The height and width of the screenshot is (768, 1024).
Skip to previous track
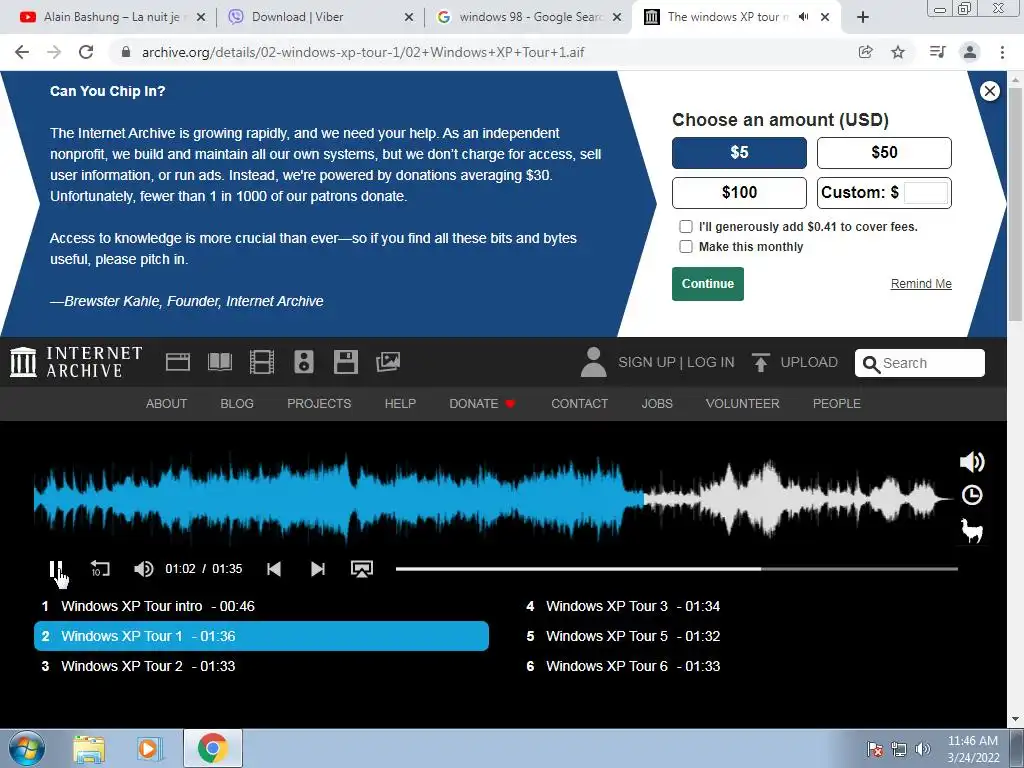click(274, 569)
